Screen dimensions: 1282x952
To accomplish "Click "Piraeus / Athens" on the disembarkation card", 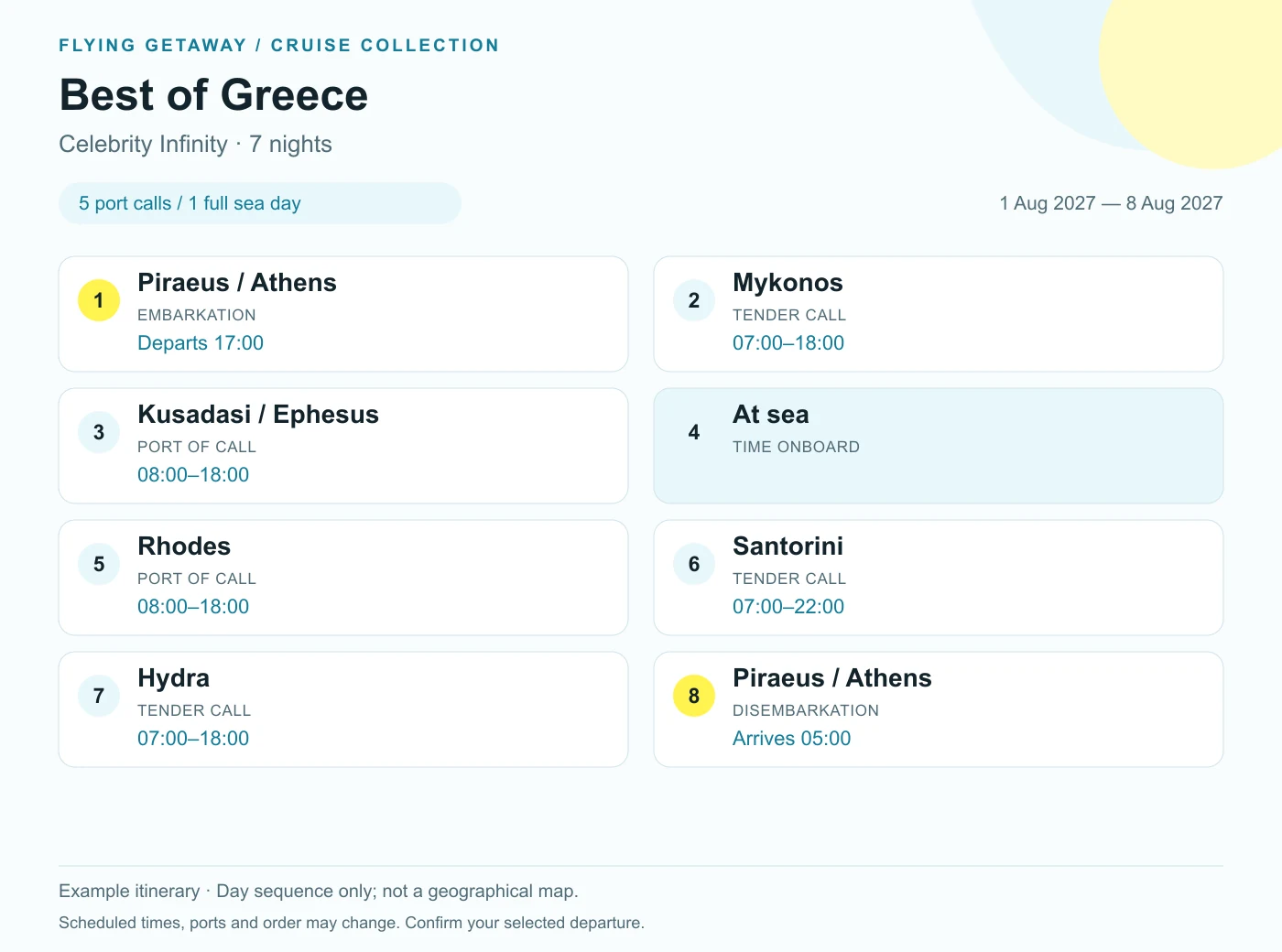I will pos(832,678).
